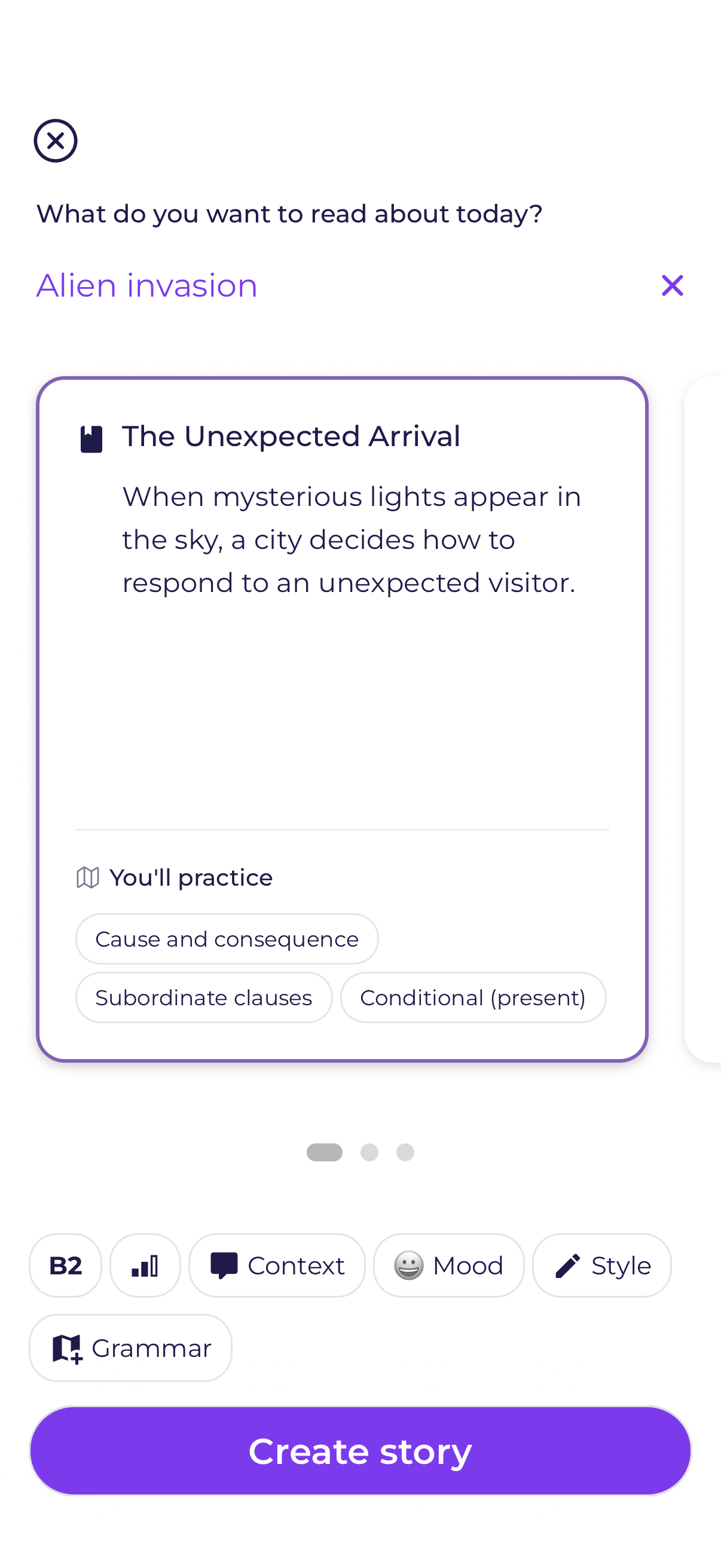Image resolution: width=721 pixels, height=1568 pixels.
Task: Select the B2 level chip
Action: point(65,1265)
